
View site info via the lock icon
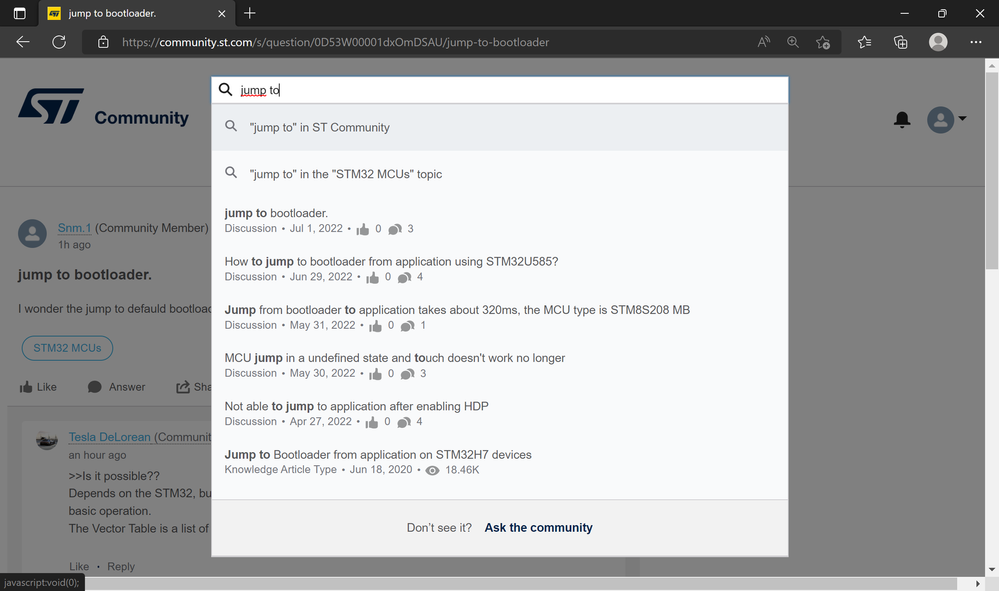(x=103, y=42)
